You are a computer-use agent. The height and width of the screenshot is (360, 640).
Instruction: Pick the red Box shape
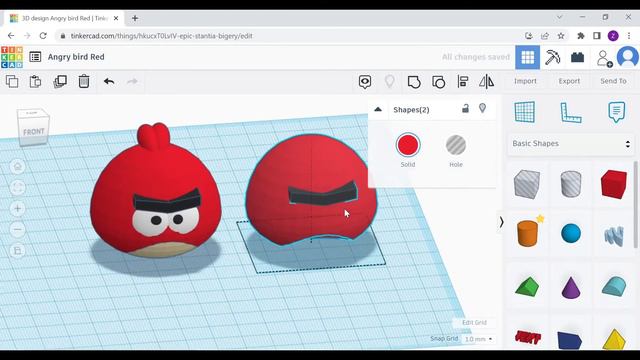point(614,184)
